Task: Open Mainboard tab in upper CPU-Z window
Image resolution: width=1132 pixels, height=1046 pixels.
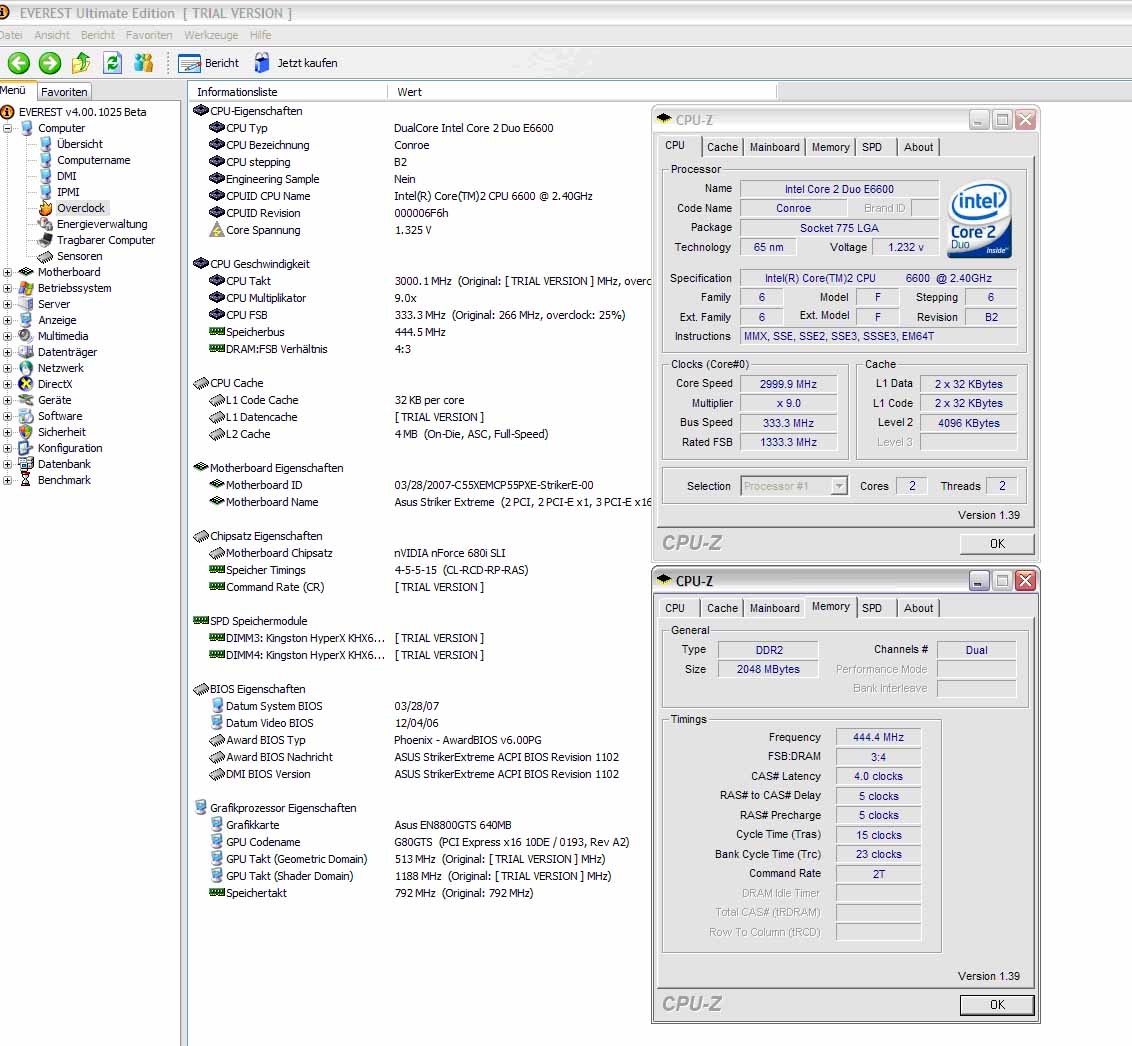Action: tap(774, 147)
